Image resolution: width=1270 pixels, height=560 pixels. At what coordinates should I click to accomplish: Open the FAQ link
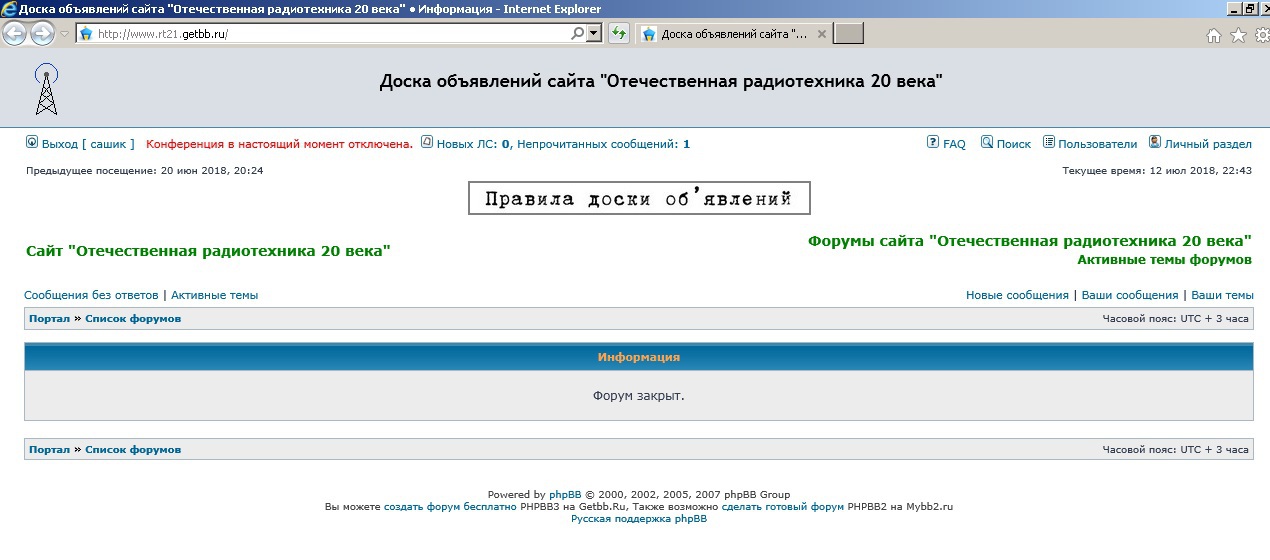pyautogui.click(x=954, y=144)
